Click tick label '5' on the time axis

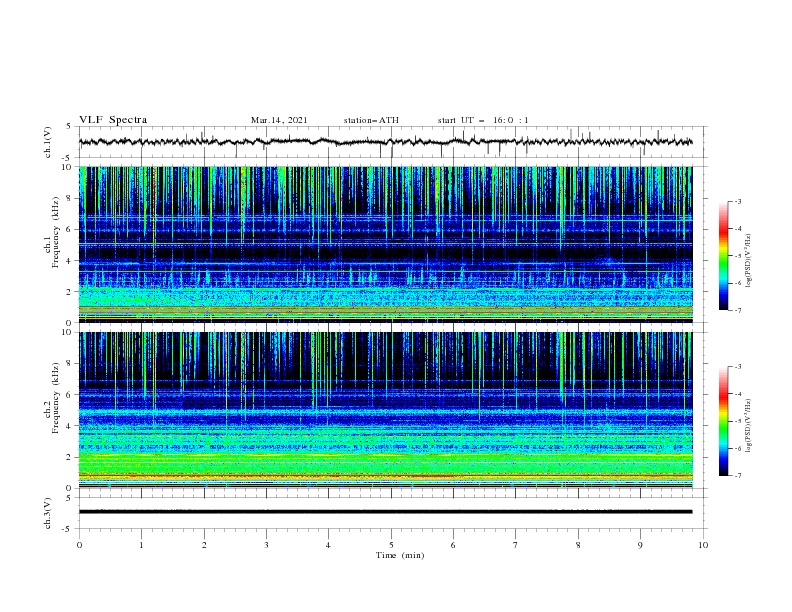pyautogui.click(x=391, y=545)
